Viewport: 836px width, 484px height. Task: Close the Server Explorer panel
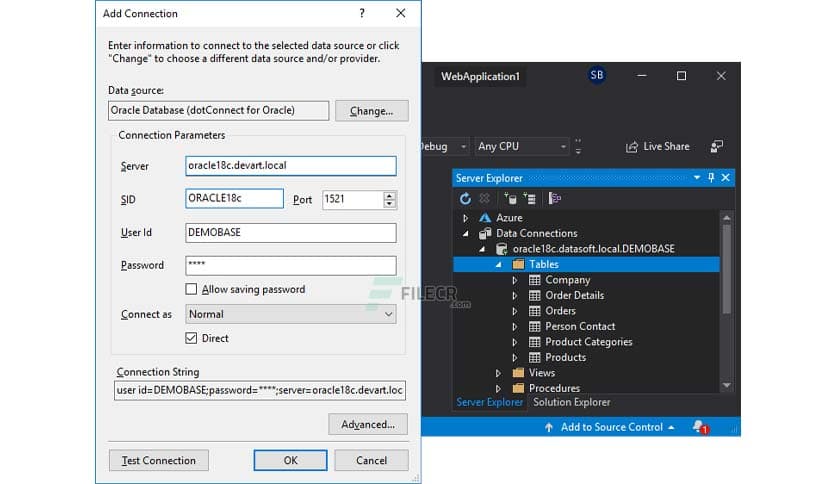pos(726,178)
